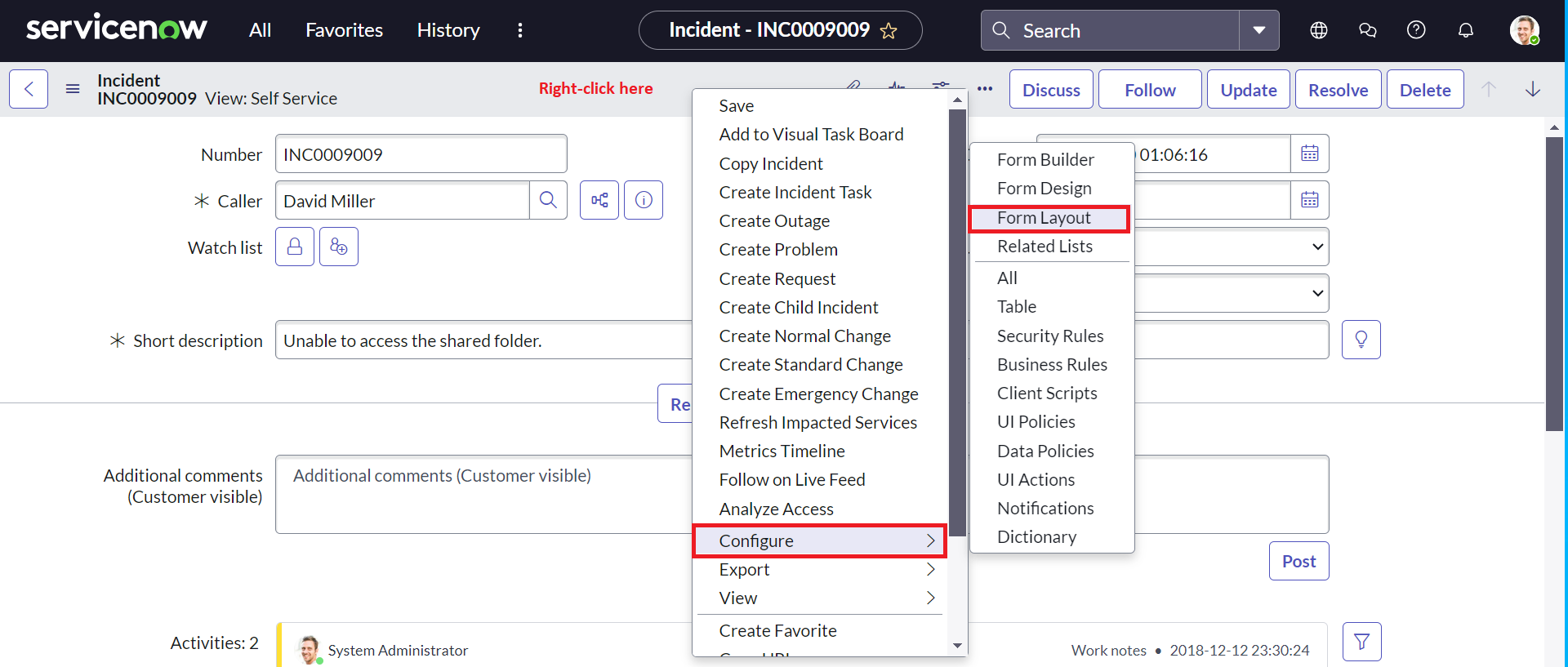Expand the search scope dropdown arrow
Viewport: 1568px width, 667px height.
pos(1259,30)
